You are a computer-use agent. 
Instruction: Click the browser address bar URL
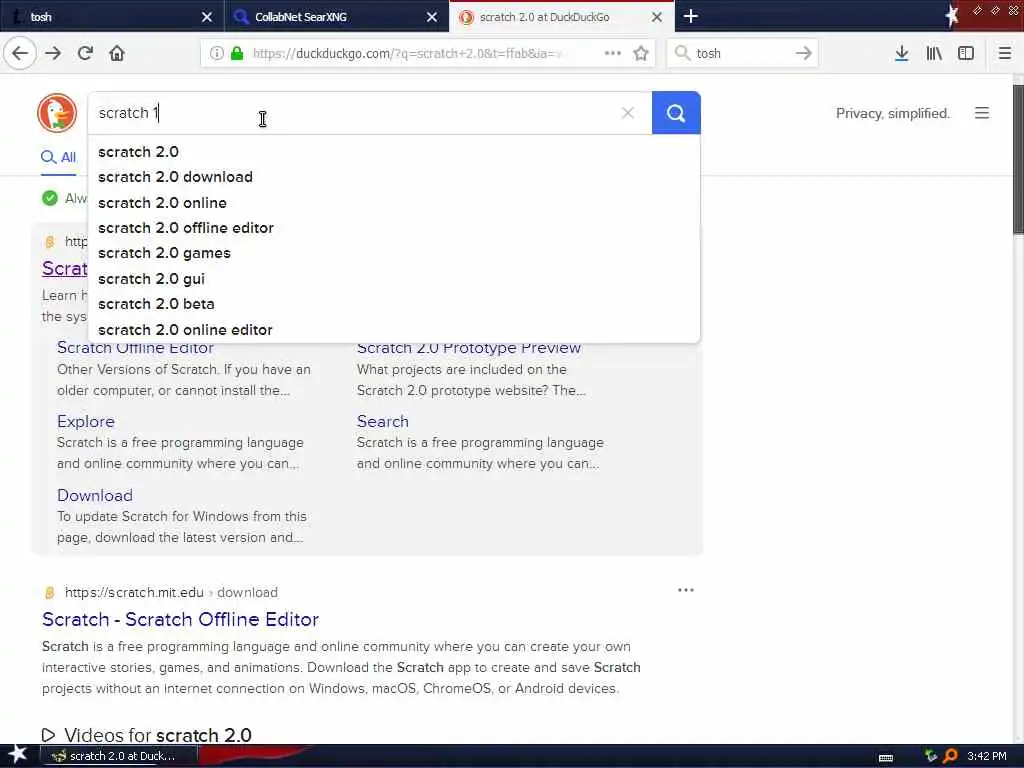pyautogui.click(x=407, y=54)
